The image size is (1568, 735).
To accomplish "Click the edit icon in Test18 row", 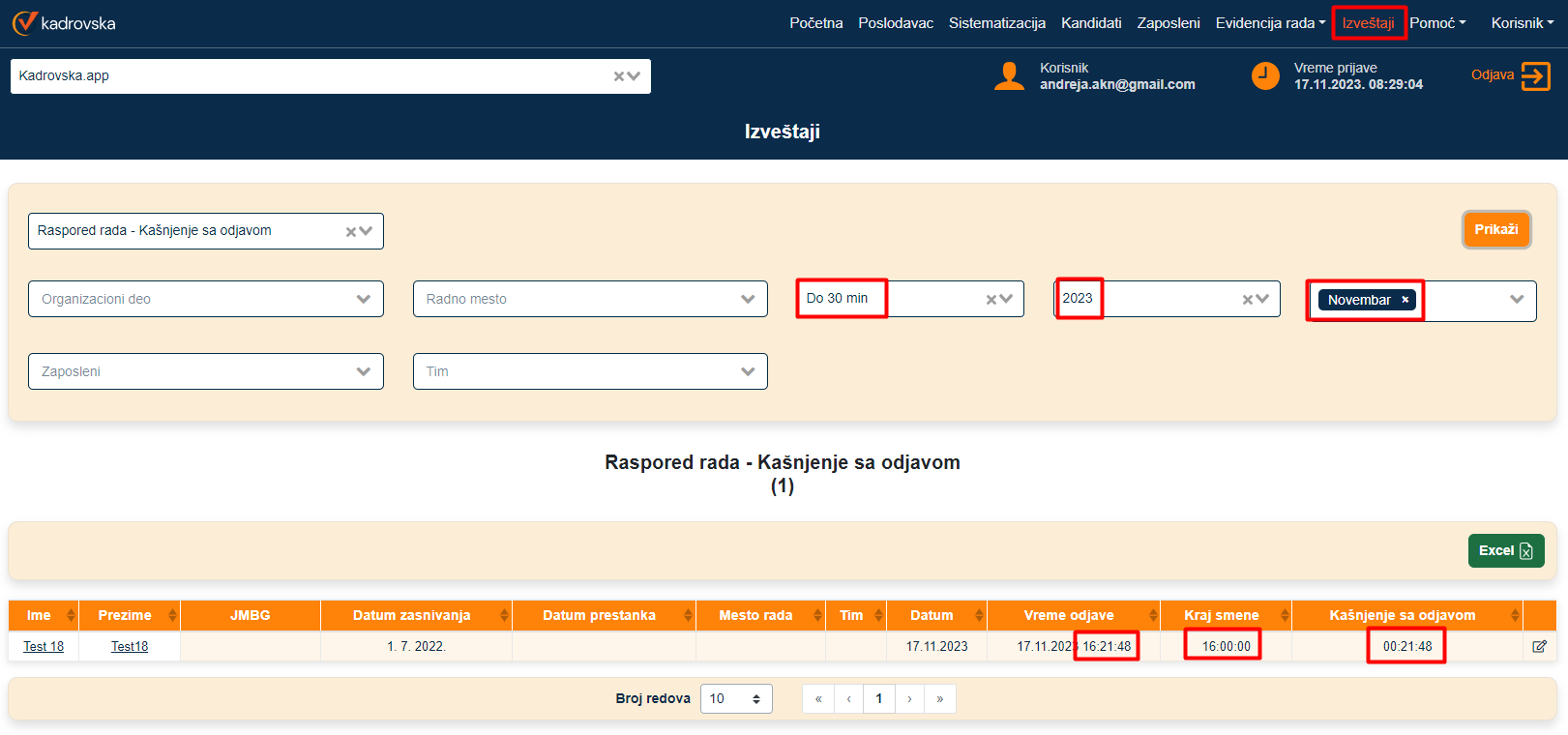I will [x=1539, y=646].
